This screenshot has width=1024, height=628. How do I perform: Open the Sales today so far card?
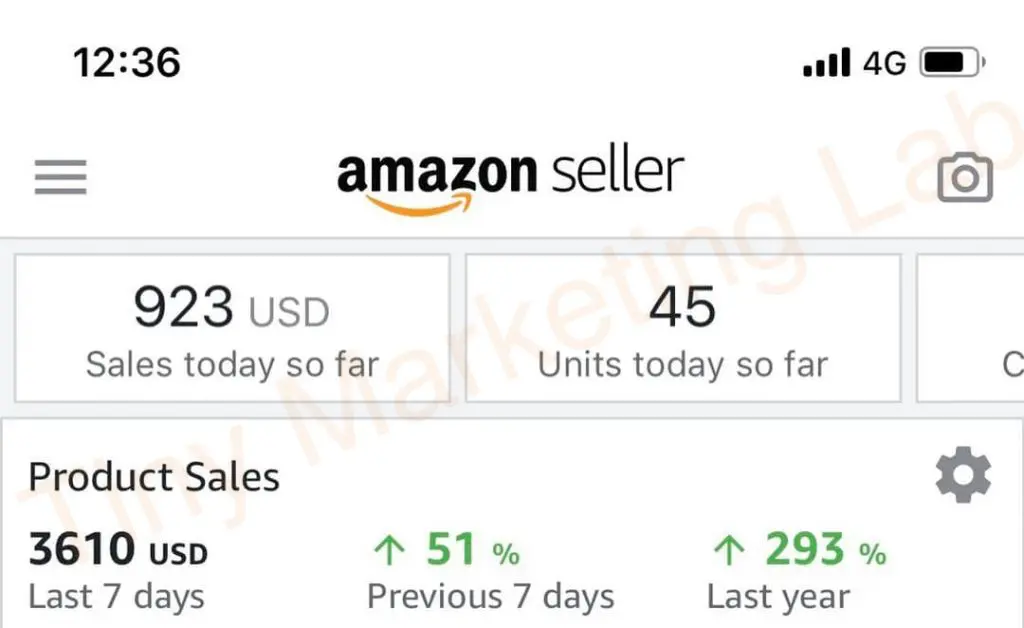[x=232, y=328]
